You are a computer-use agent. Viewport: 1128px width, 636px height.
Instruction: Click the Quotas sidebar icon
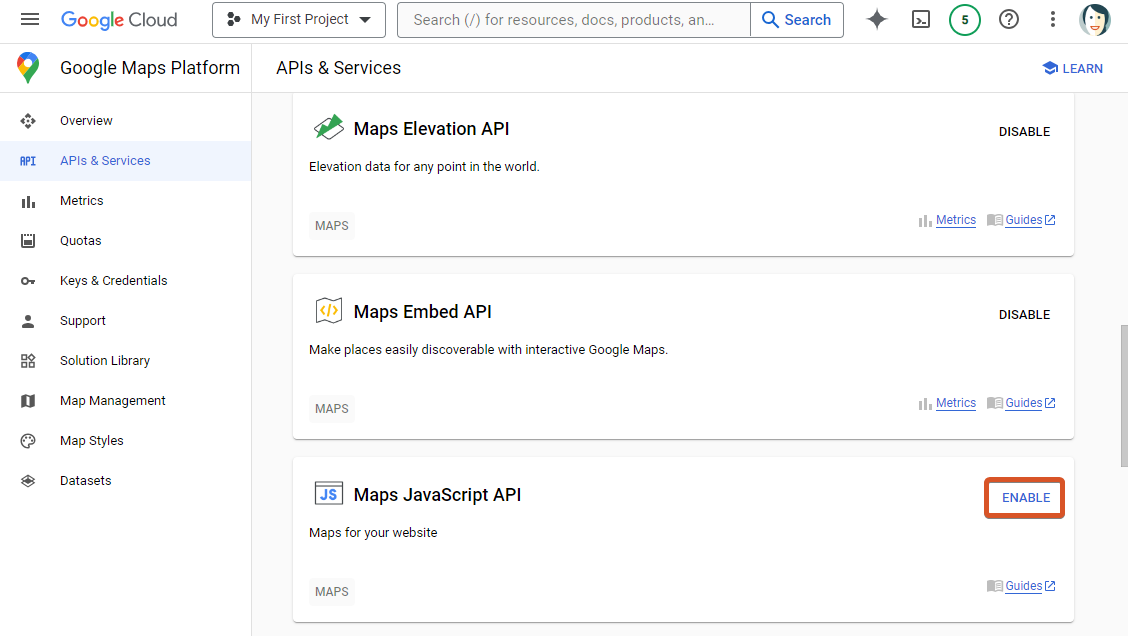click(28, 241)
